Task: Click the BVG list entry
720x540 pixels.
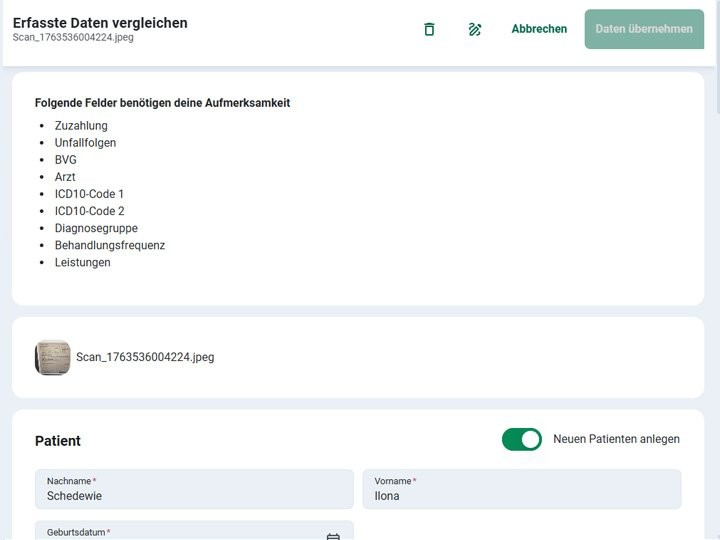Action: [x=66, y=160]
